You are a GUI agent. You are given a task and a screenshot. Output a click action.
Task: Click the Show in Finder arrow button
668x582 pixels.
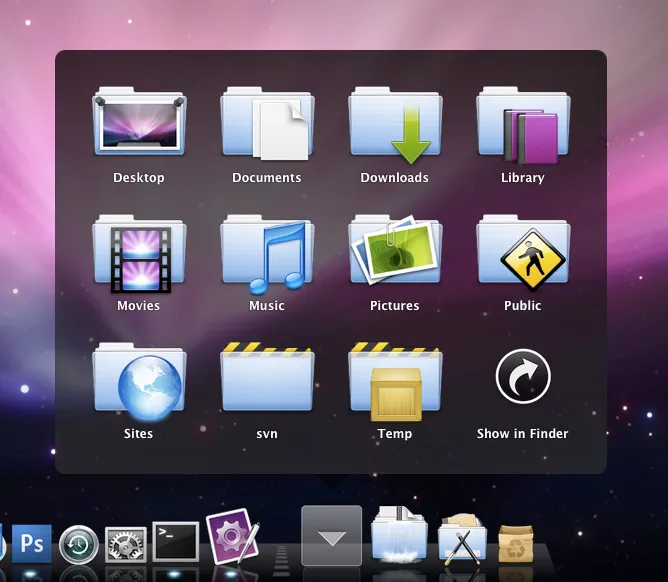click(523, 376)
